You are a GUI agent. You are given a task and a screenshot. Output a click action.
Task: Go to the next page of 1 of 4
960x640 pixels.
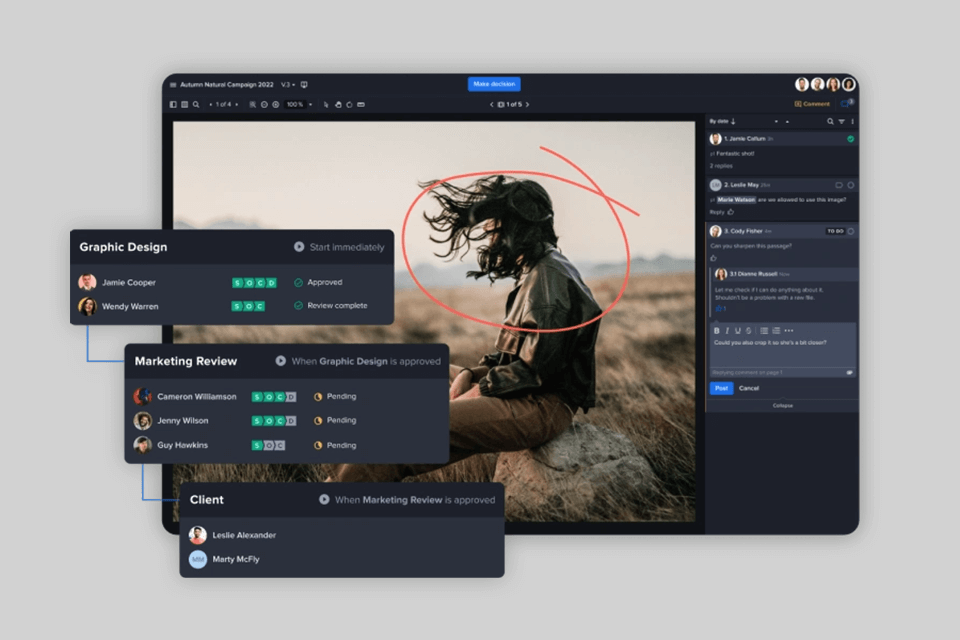pos(237,105)
